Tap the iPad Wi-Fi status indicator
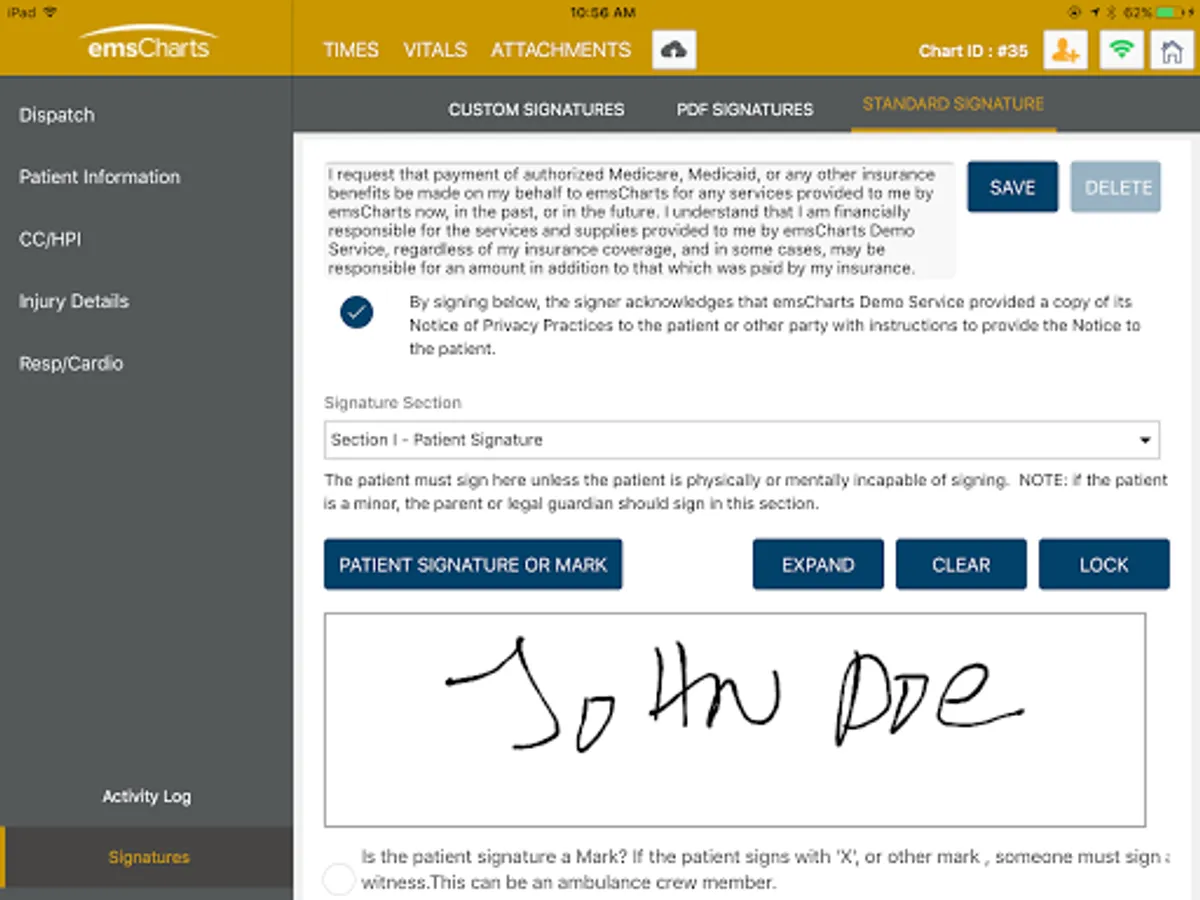The height and width of the screenshot is (900, 1200). [x=51, y=12]
